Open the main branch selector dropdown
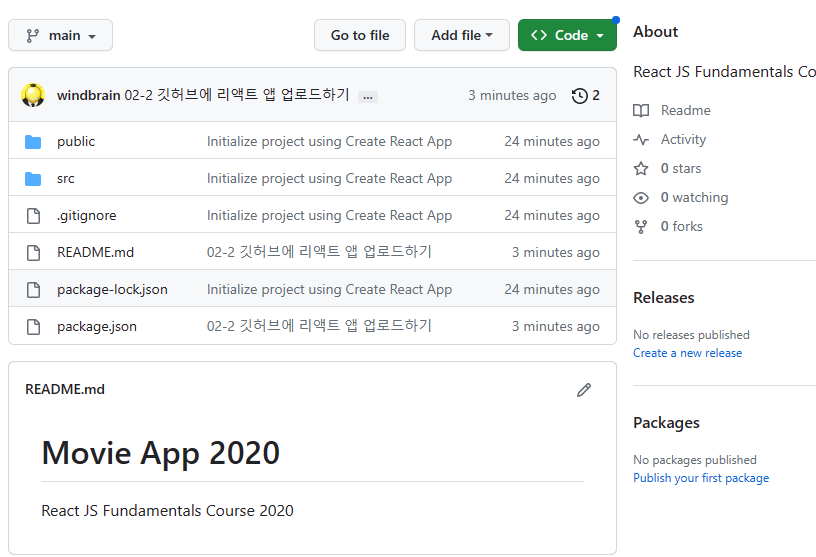The width and height of the screenshot is (816, 557). tap(60, 35)
